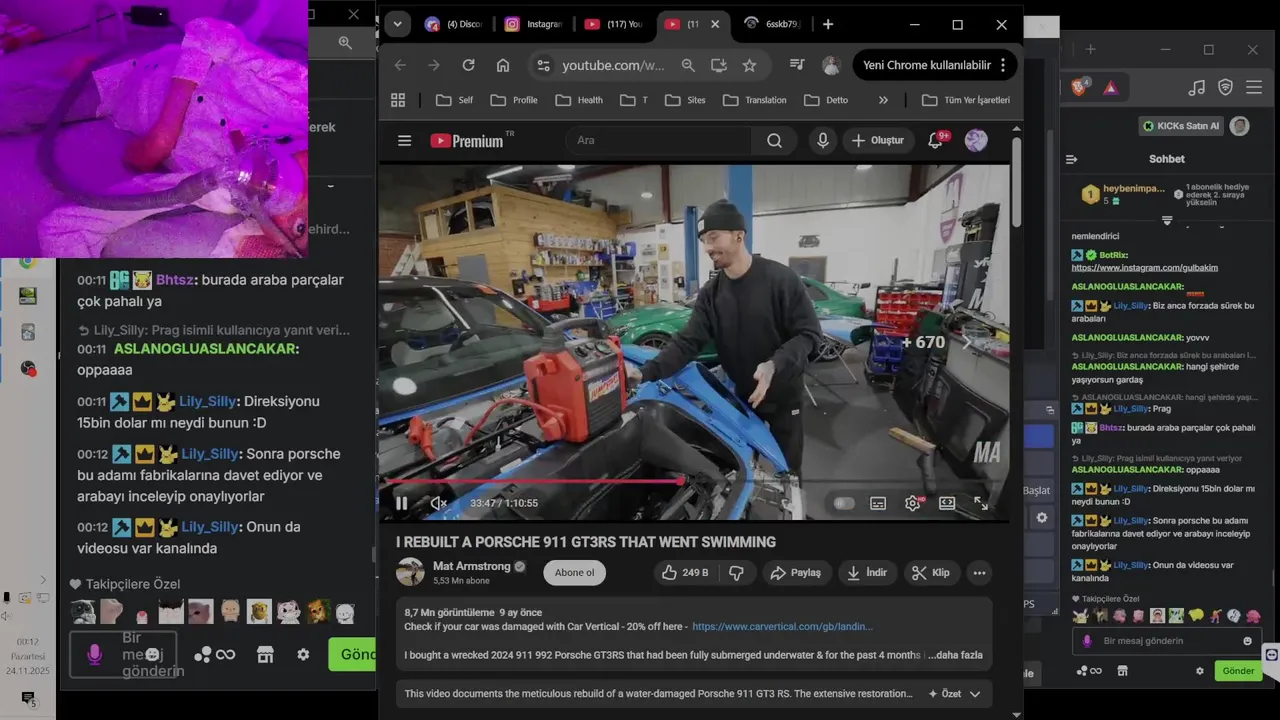Open settings gear in left chat popup
The image size is (1280, 720).
point(303,654)
